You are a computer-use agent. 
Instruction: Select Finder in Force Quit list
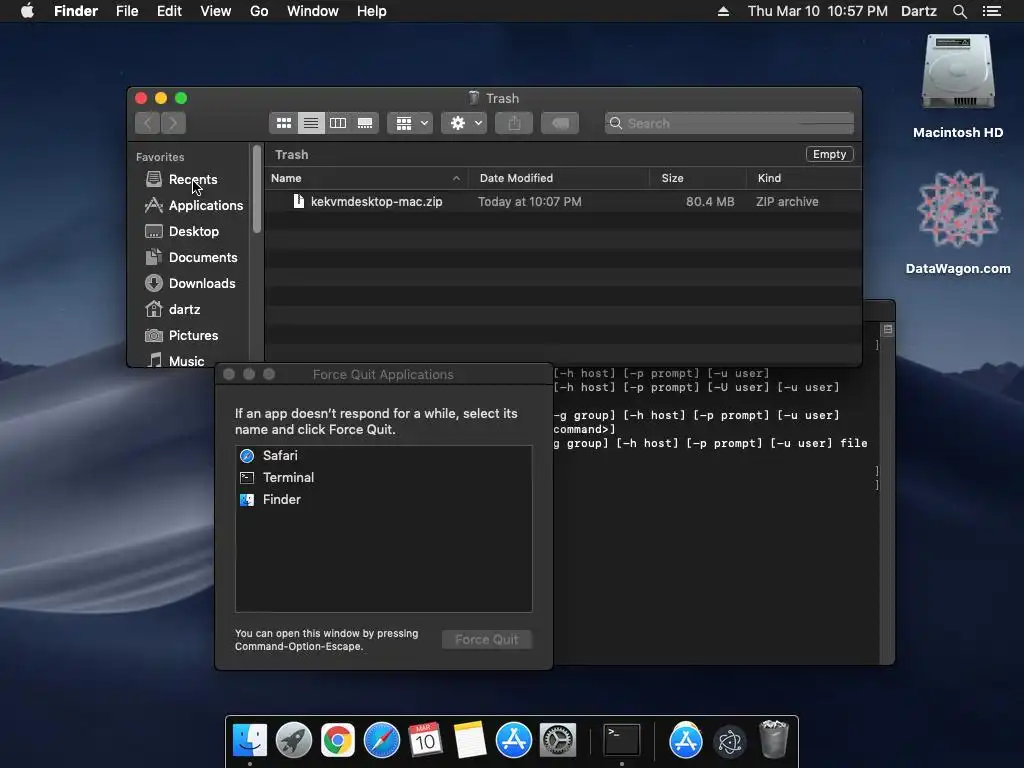pyautogui.click(x=383, y=500)
